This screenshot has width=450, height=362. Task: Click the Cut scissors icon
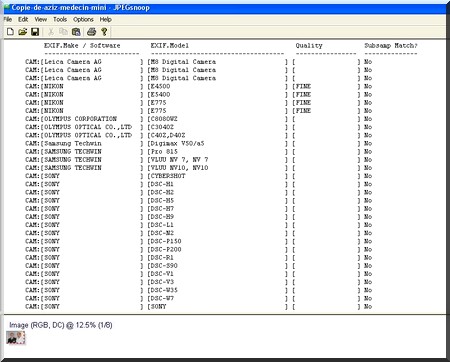[51, 32]
